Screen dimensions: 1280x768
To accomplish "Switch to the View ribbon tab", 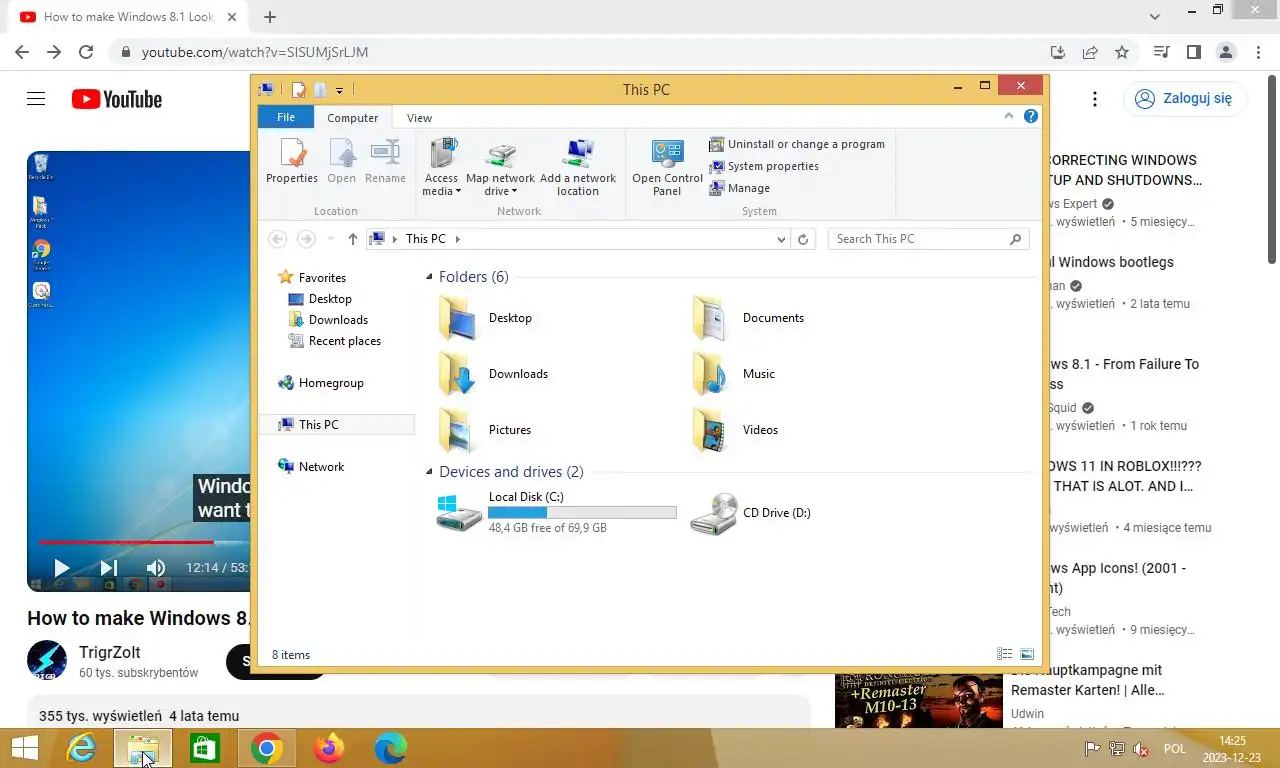I will 419,118.
